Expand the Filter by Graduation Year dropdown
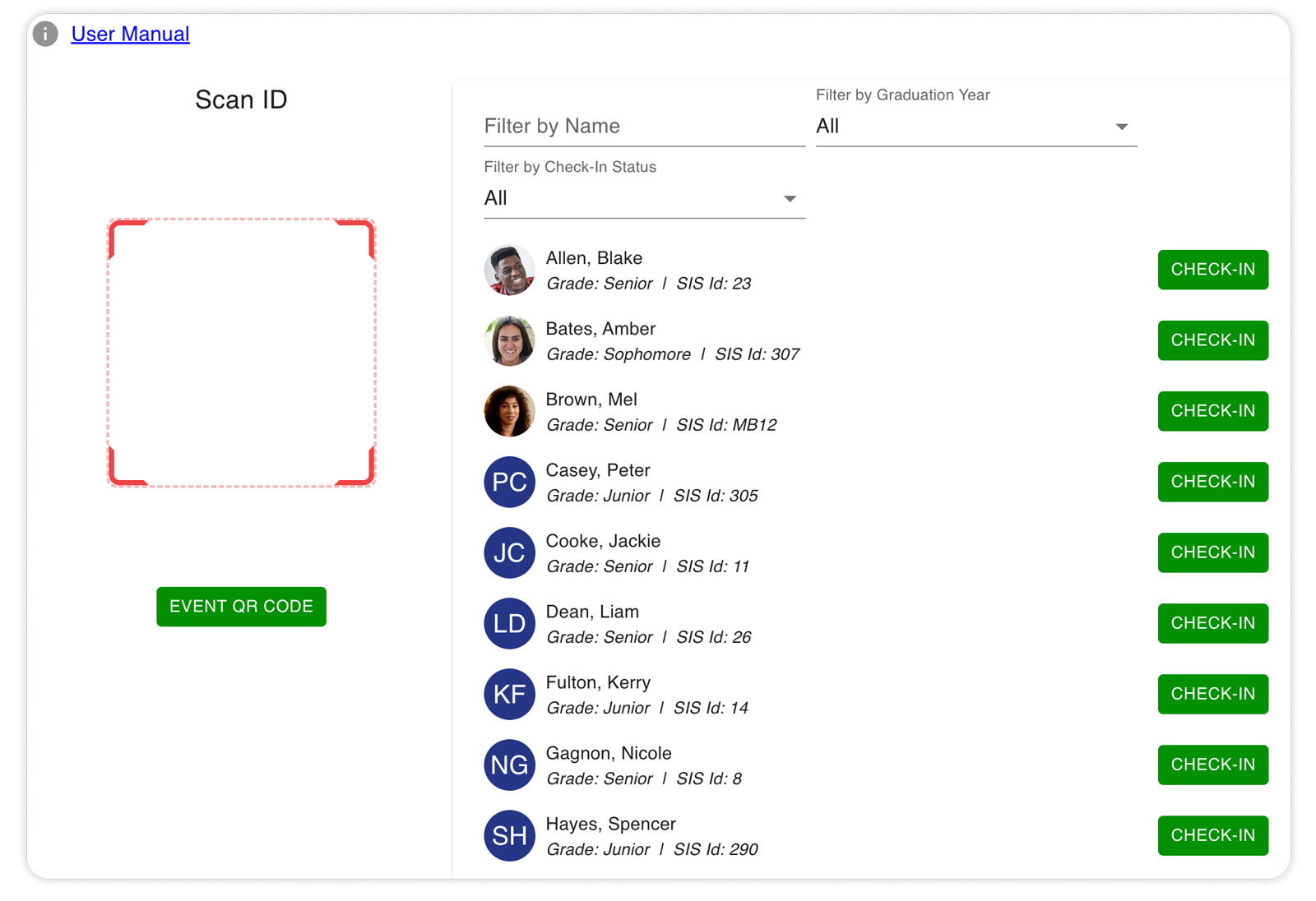 tap(975, 127)
